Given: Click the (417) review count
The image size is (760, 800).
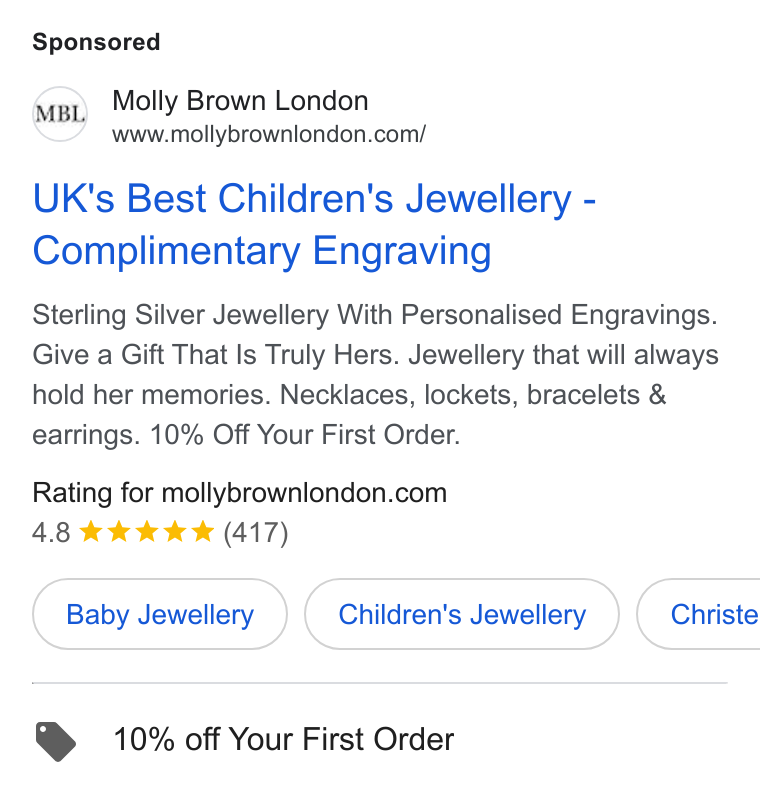Looking at the screenshot, I should coord(256,533).
